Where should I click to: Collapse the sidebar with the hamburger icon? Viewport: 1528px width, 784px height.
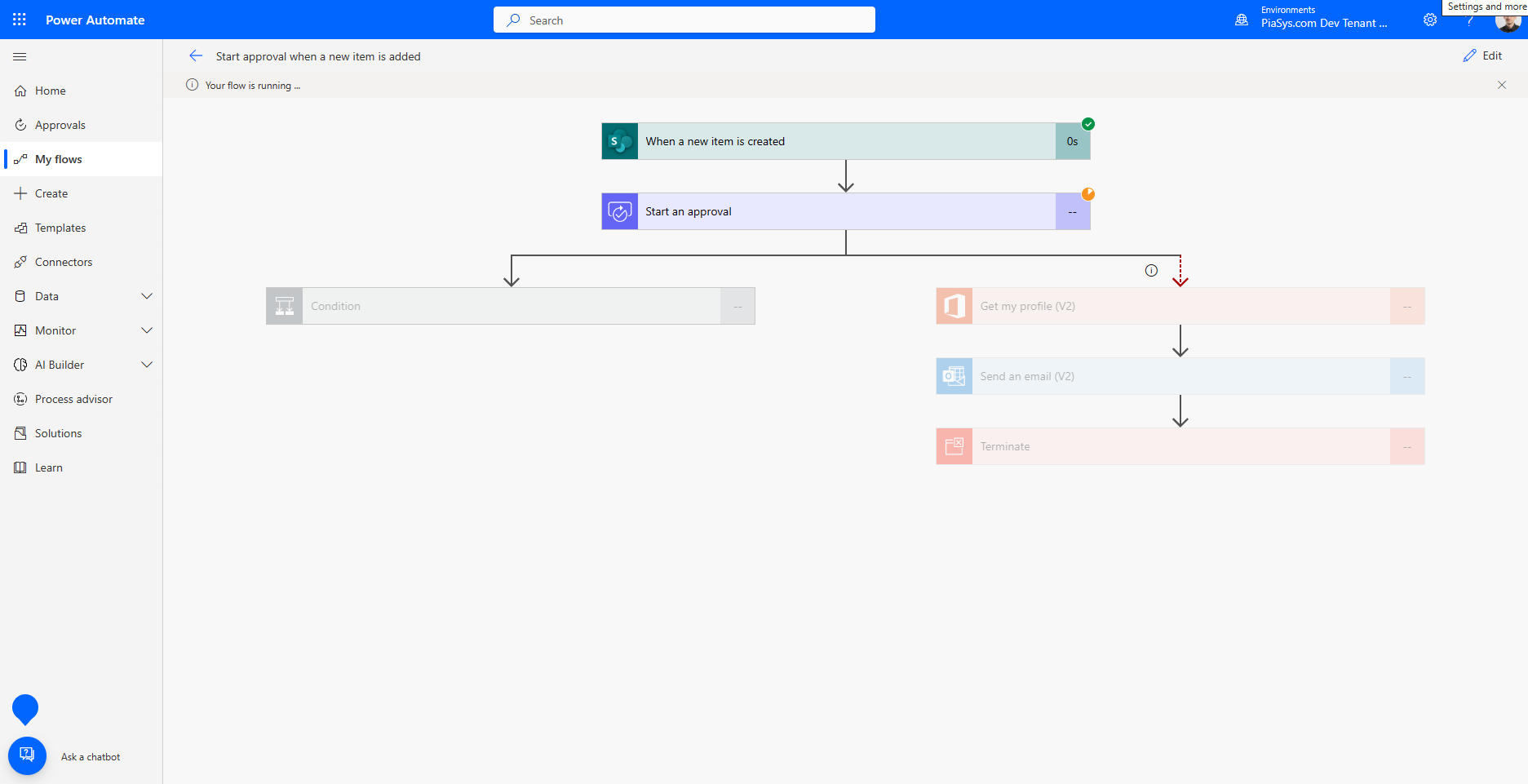(20, 56)
